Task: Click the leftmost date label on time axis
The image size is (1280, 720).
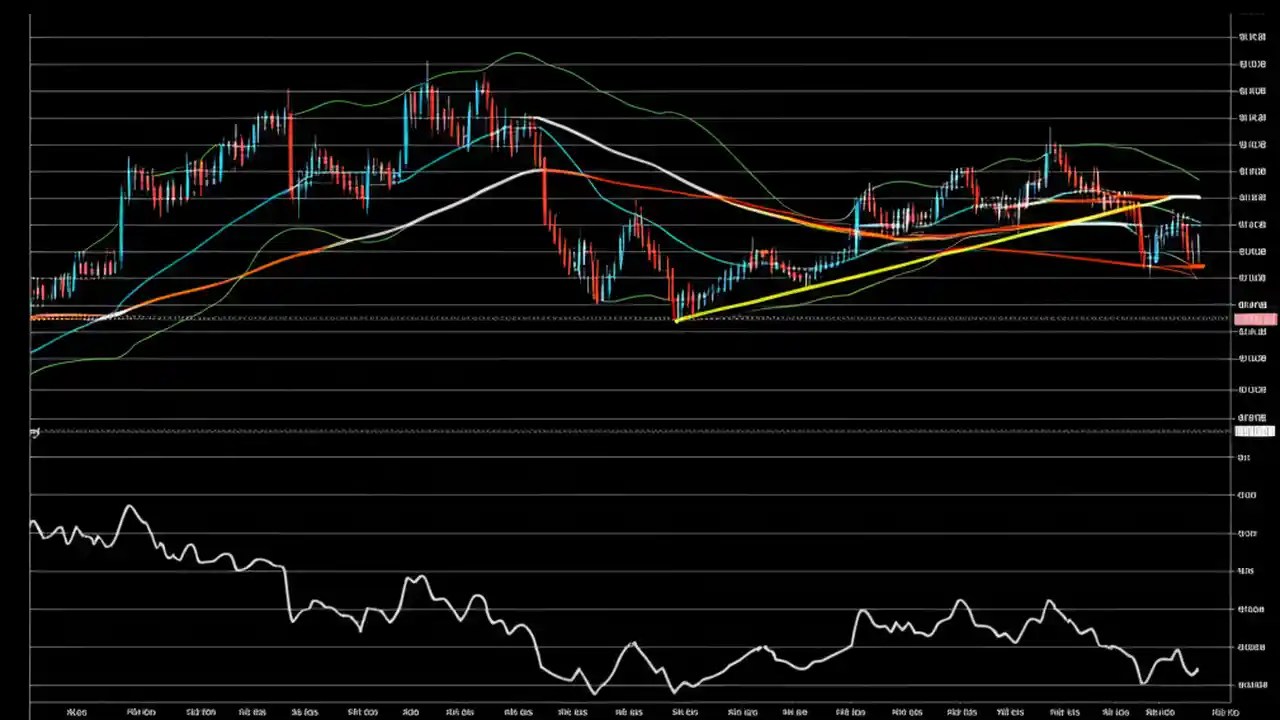Action: pyautogui.click(x=76, y=712)
